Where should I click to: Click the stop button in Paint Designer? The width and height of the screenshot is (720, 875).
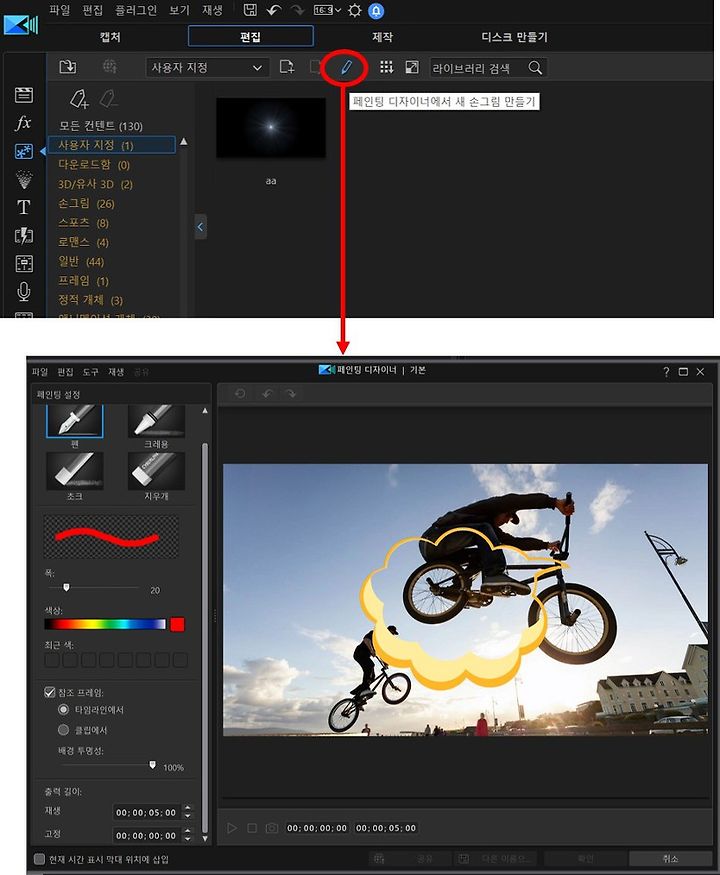click(x=252, y=828)
